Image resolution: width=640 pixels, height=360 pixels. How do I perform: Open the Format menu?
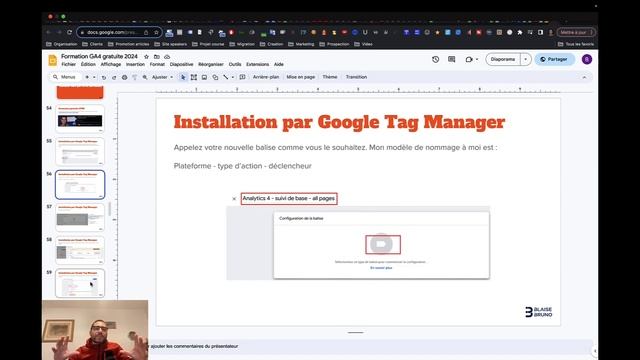pos(157,64)
